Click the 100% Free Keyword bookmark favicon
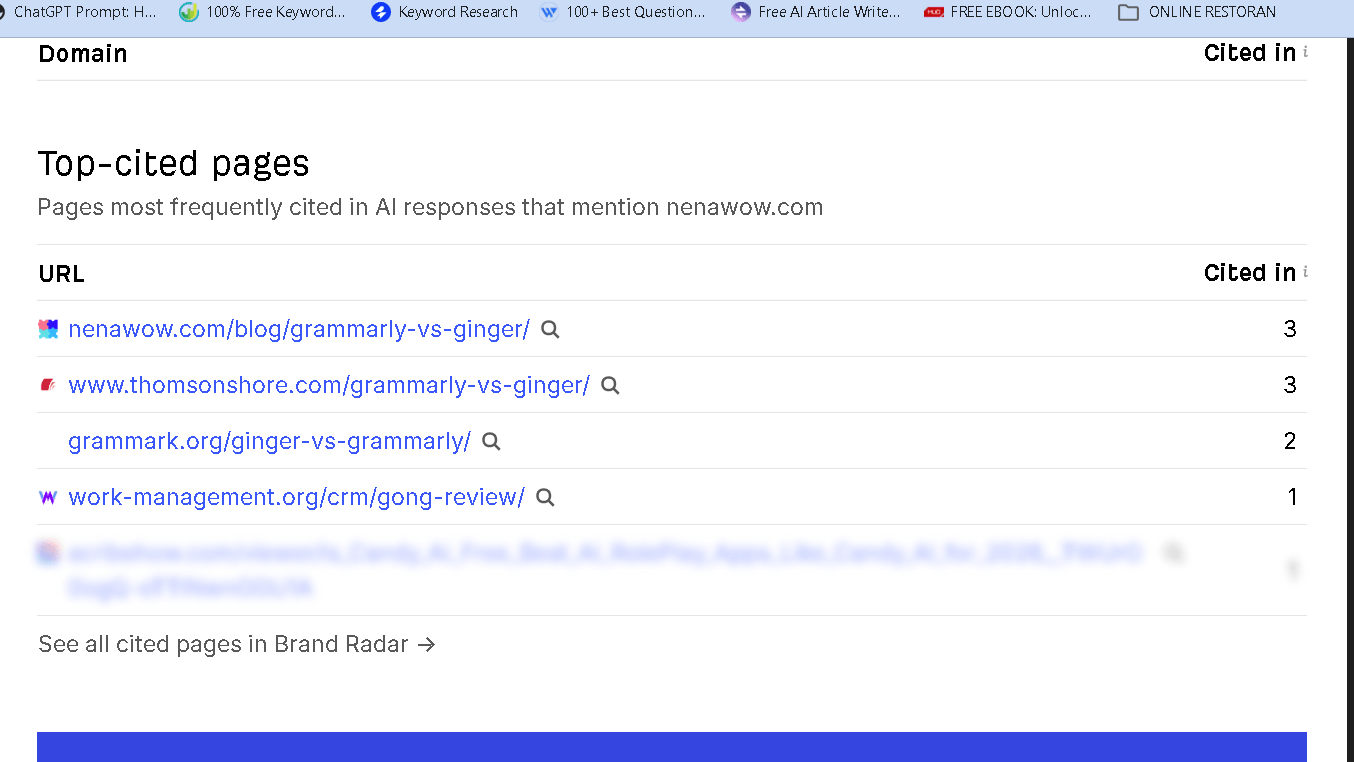Viewport: 1354px width, 762px height. pos(188,12)
